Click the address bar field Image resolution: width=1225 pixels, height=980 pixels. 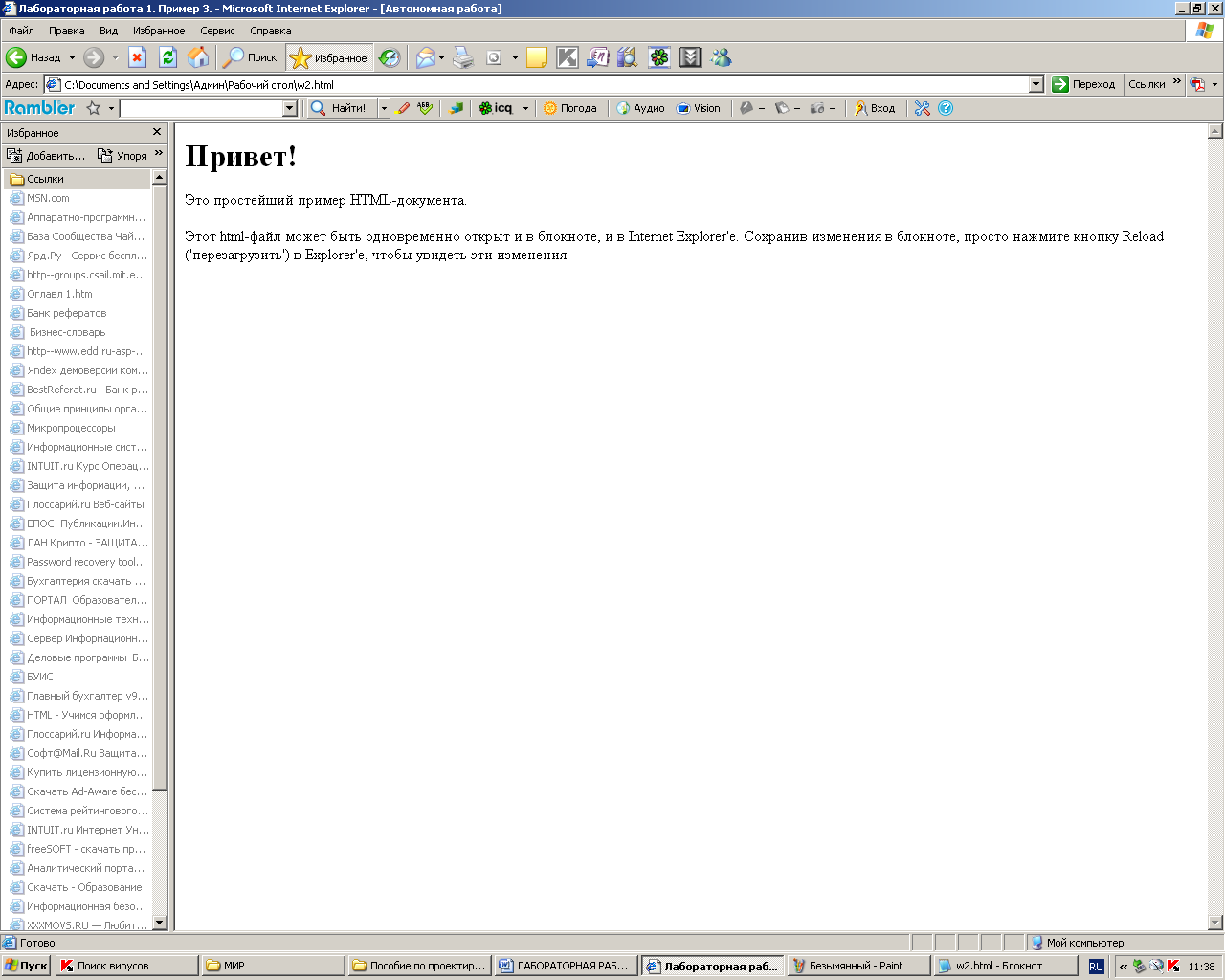coord(544,84)
